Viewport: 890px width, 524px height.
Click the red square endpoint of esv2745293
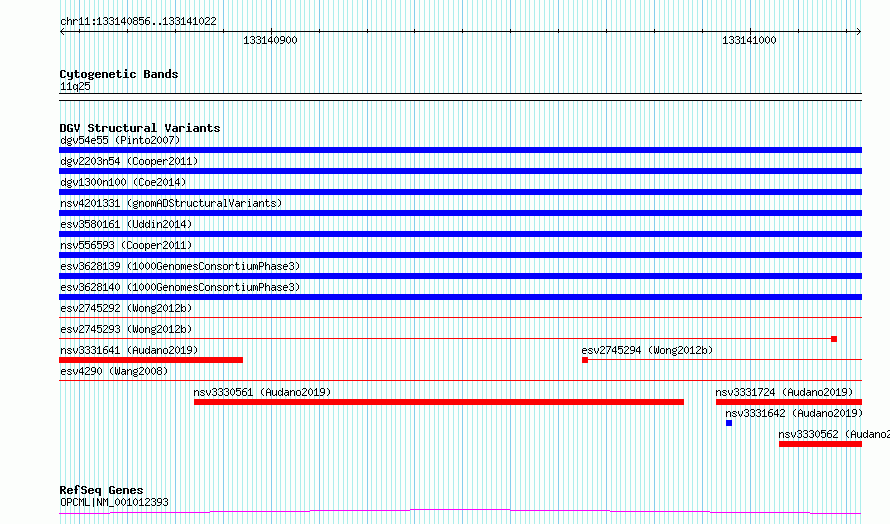pos(834,339)
